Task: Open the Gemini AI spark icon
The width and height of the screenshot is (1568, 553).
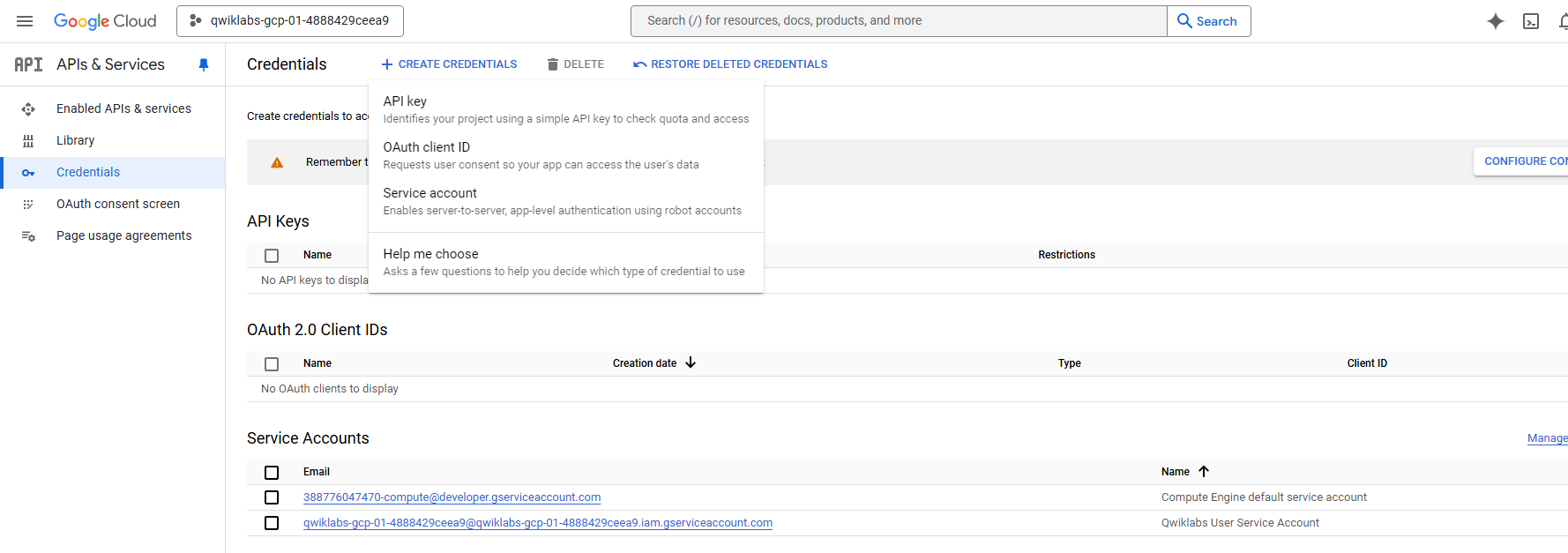Action: click(x=1496, y=21)
